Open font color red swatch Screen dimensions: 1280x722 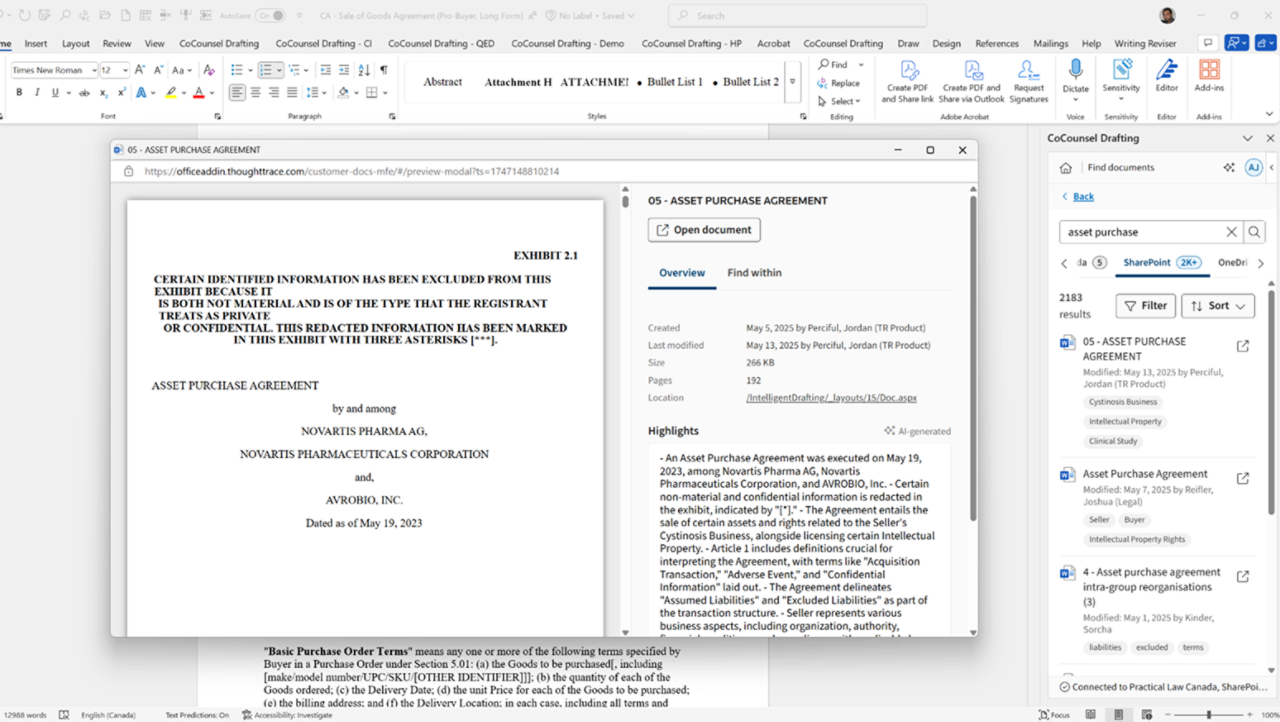tap(198, 92)
